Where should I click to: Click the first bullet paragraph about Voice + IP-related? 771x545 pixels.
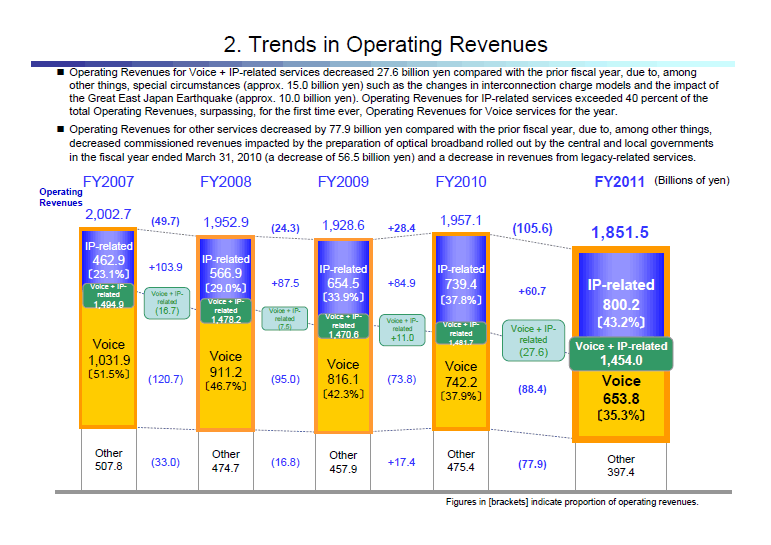pyautogui.click(x=393, y=91)
